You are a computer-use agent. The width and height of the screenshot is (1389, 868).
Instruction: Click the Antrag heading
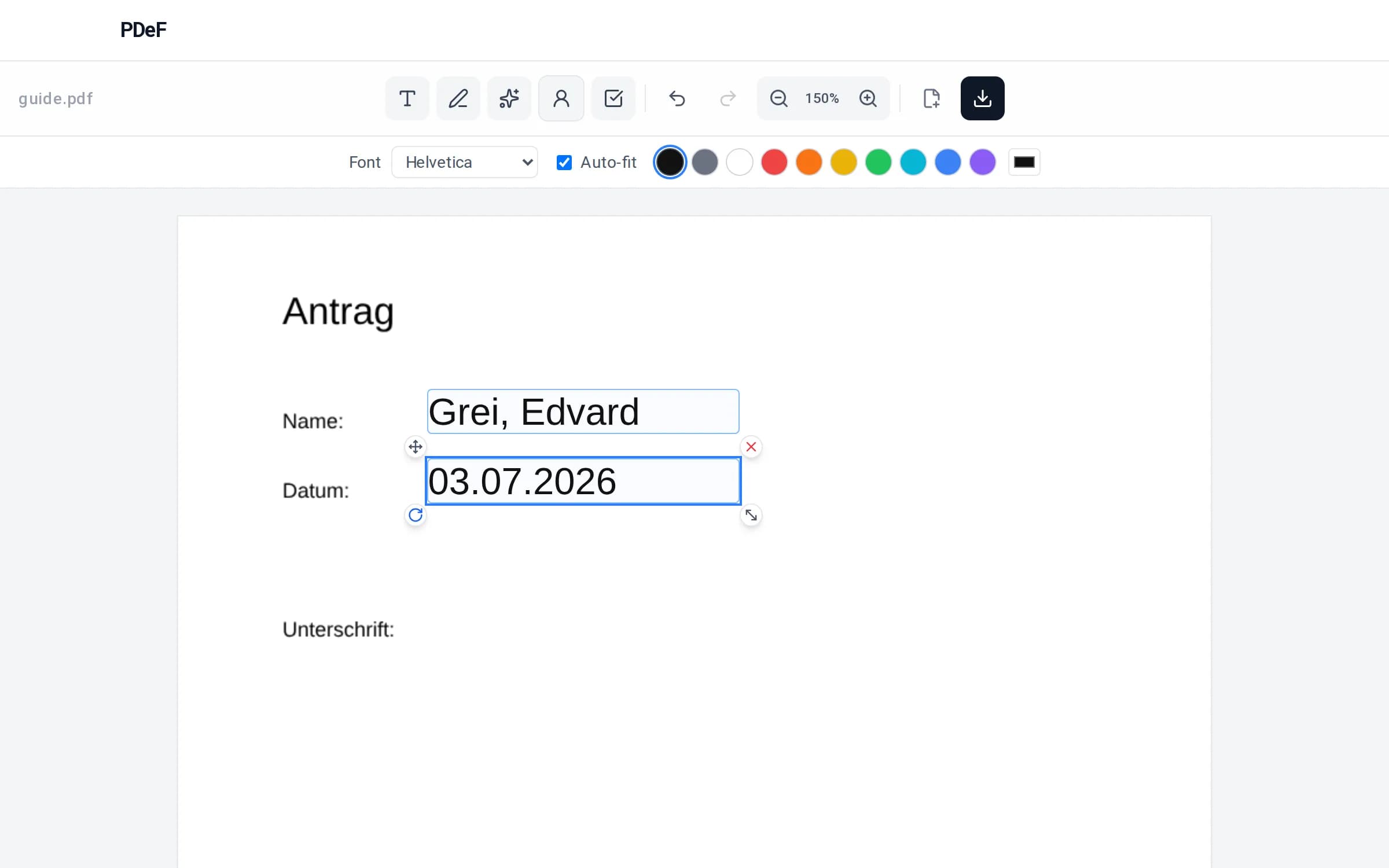(338, 312)
